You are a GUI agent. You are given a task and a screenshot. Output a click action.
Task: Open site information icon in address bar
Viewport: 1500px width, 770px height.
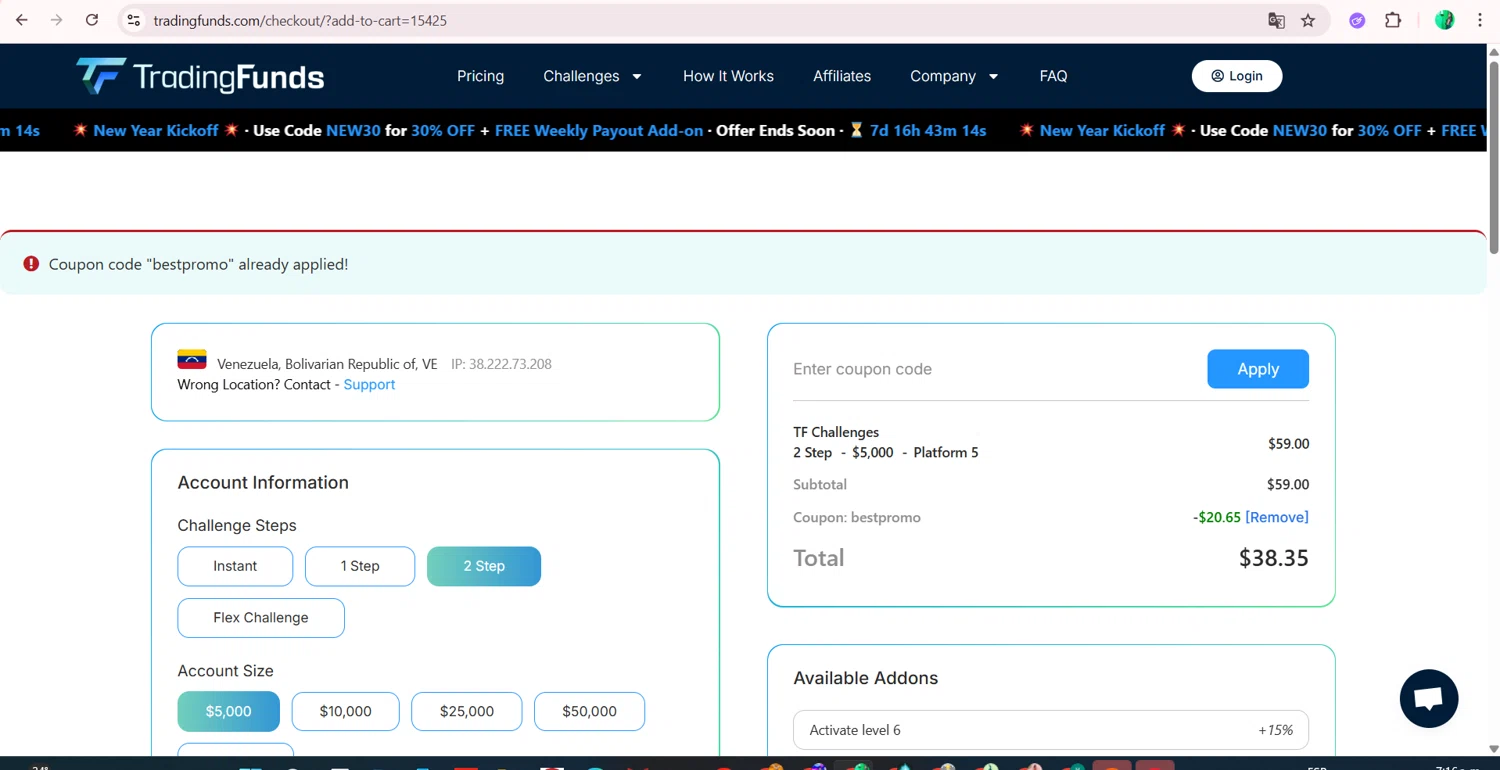tap(133, 20)
